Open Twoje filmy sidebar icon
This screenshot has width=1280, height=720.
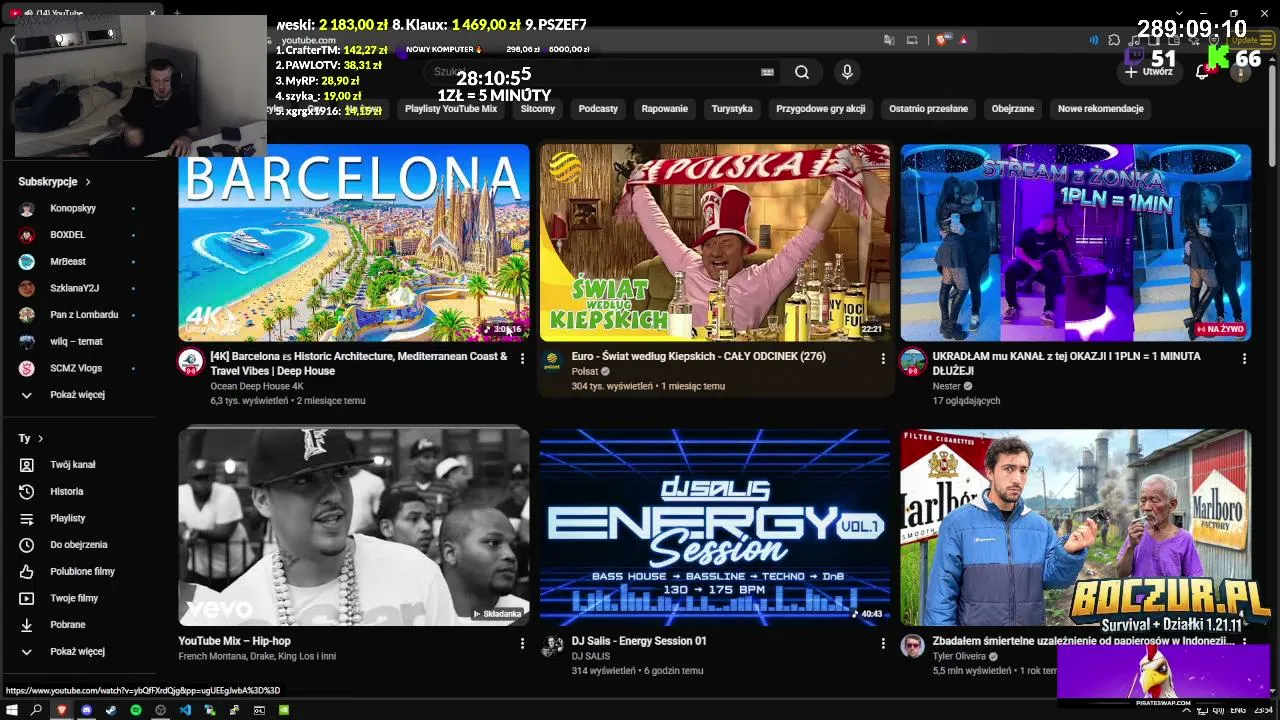click(x=27, y=598)
